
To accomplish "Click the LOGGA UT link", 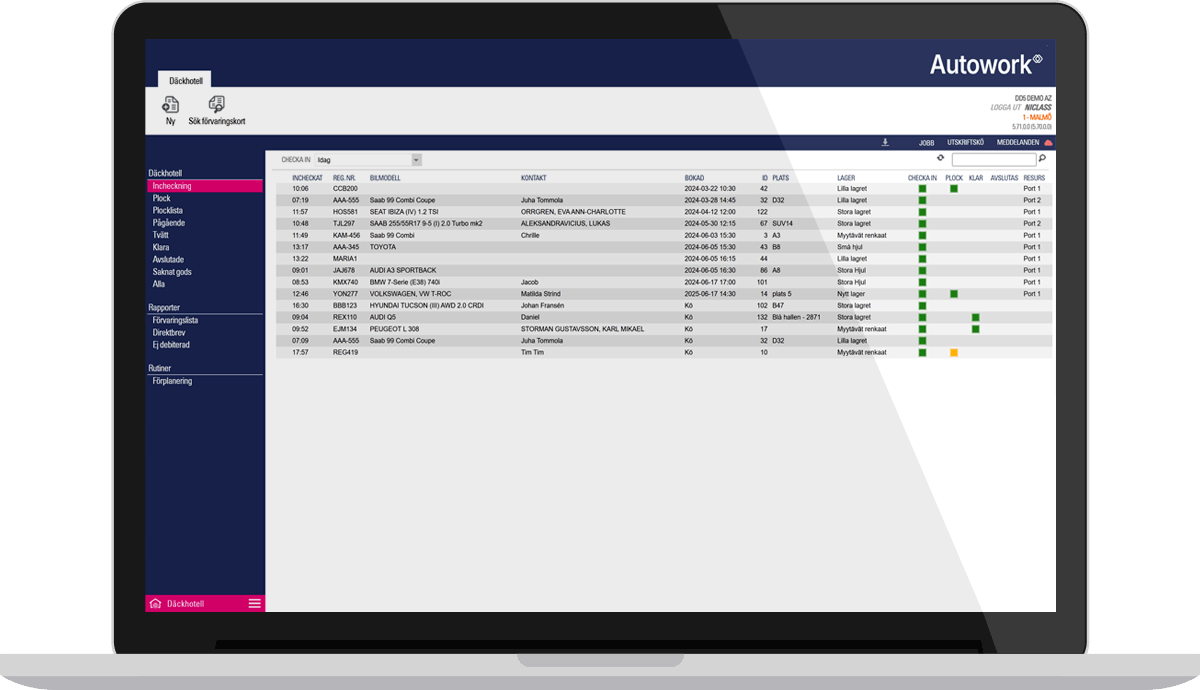I will (x=1002, y=107).
